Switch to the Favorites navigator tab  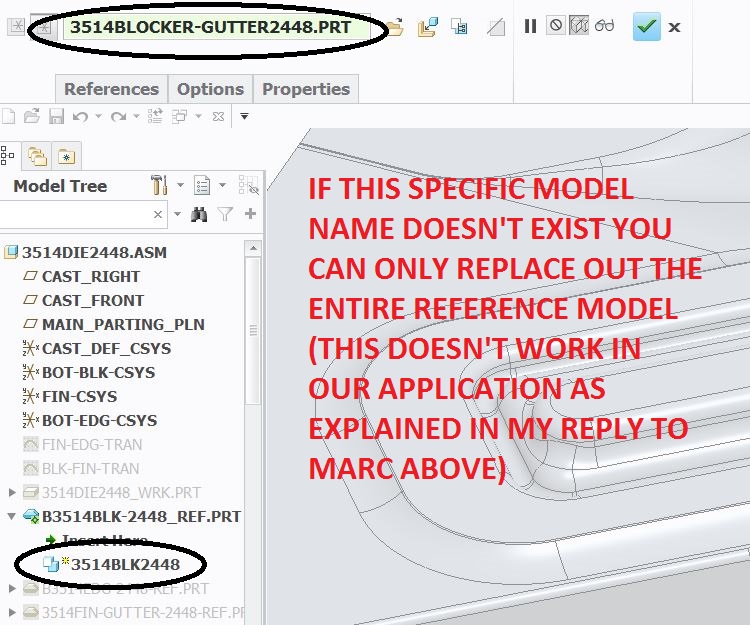[66, 156]
